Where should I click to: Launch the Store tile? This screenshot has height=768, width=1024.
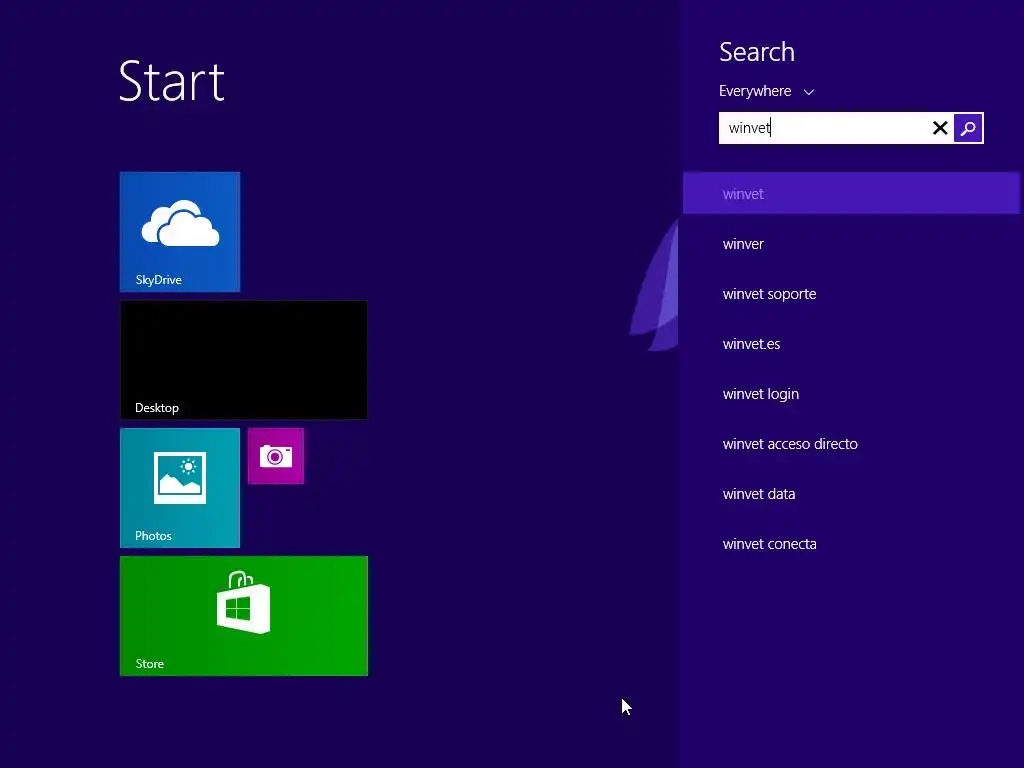244,616
